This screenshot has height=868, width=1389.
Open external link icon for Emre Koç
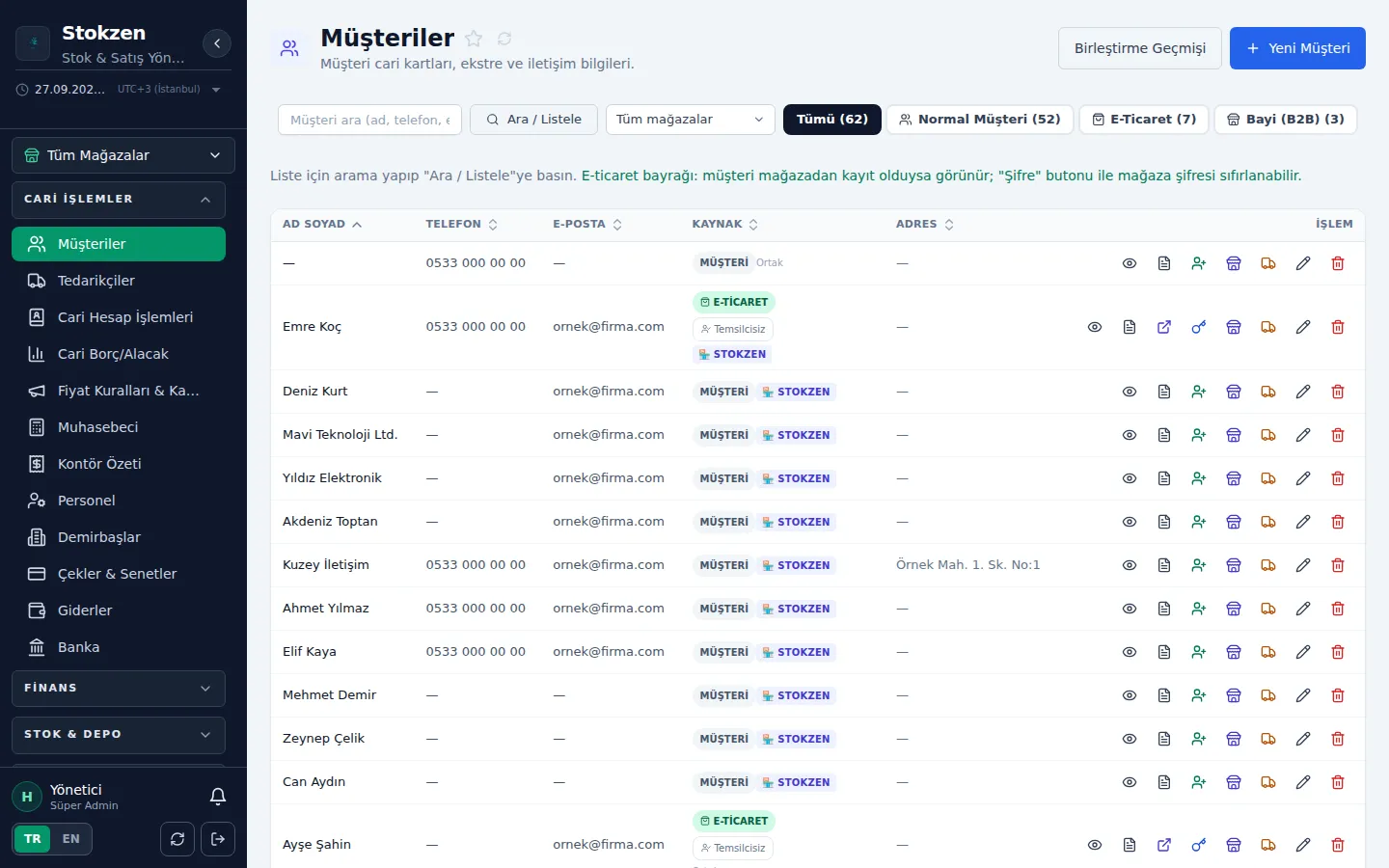tap(1164, 327)
